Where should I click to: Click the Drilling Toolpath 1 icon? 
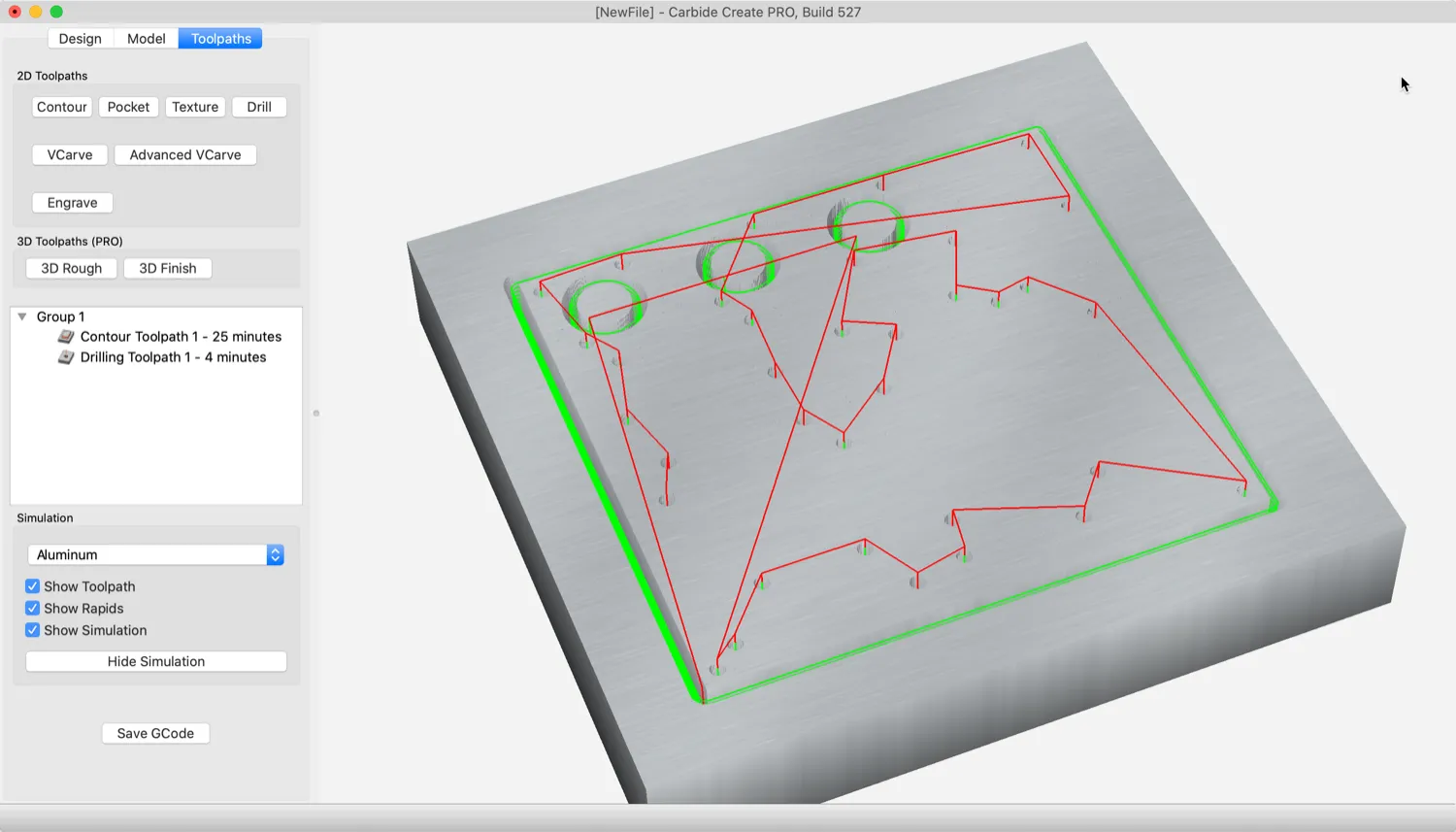pyautogui.click(x=63, y=357)
